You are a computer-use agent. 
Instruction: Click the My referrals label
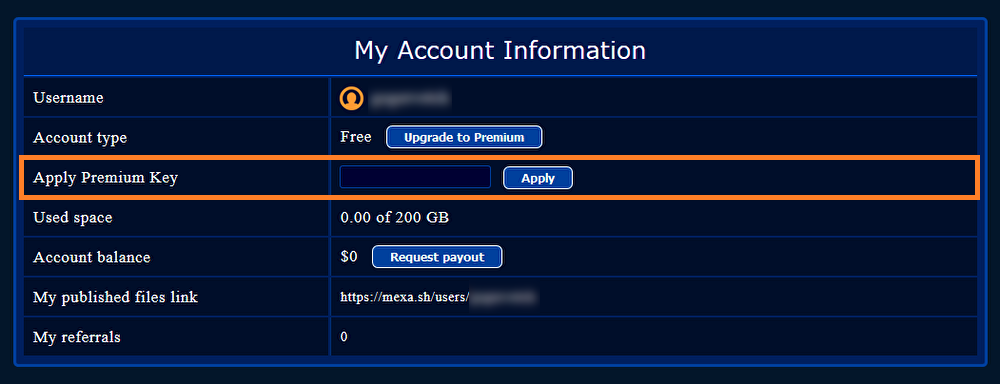point(77,337)
